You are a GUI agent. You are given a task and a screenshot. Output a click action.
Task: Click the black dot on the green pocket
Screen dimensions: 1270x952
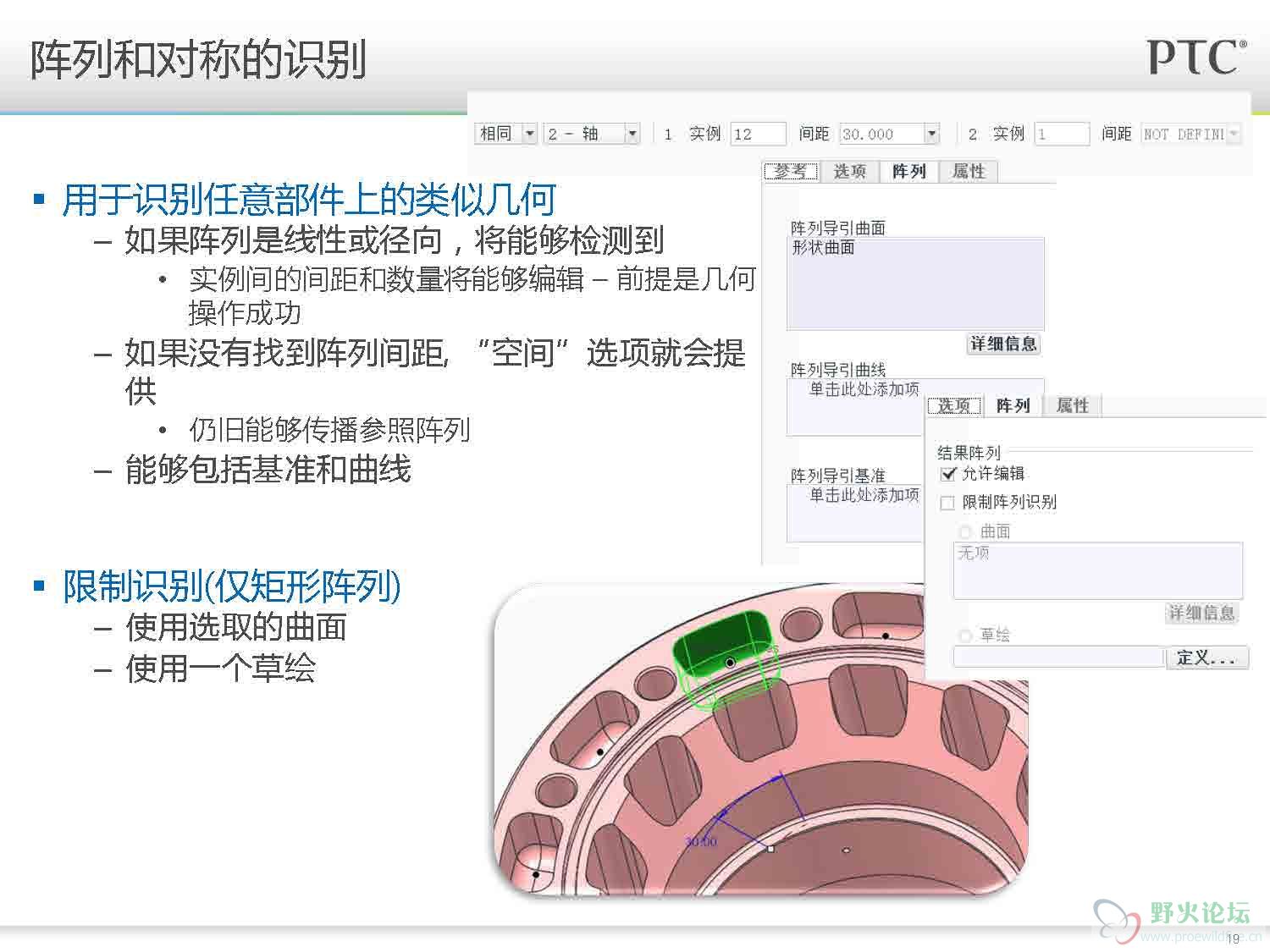pos(730,663)
